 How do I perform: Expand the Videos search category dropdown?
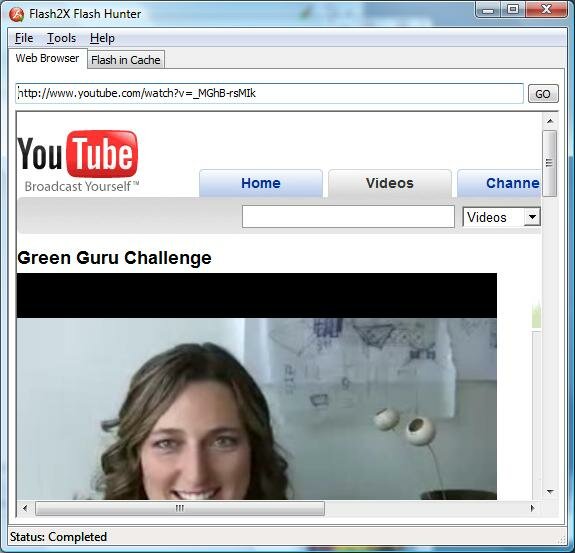coord(532,217)
